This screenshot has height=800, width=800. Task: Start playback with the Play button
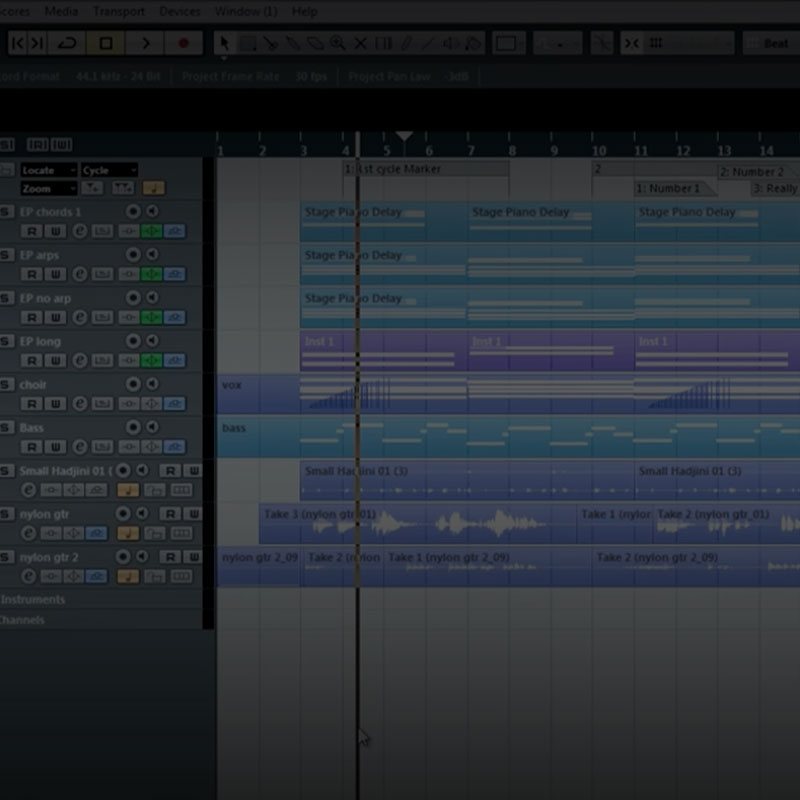145,43
